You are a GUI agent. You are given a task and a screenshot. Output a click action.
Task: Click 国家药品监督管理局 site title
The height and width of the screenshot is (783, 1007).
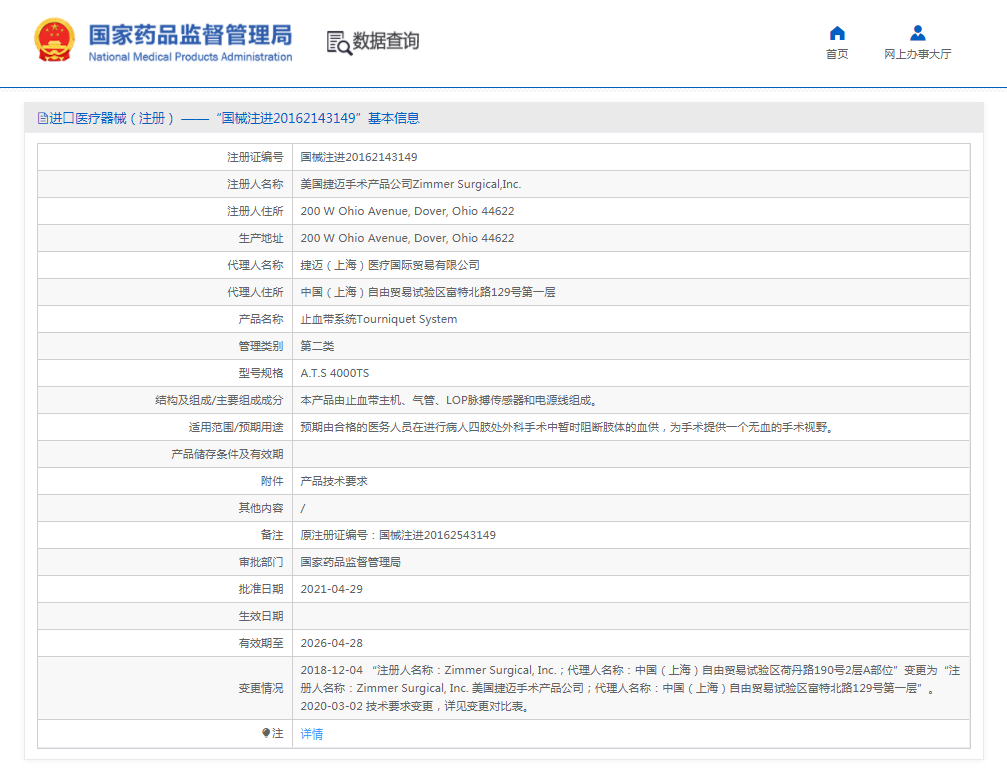(190, 36)
